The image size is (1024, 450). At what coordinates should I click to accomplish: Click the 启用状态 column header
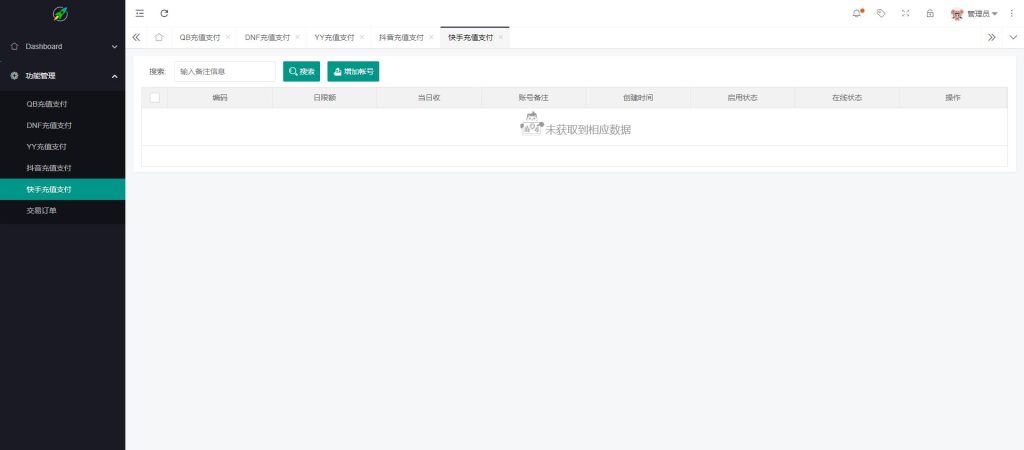(x=743, y=97)
